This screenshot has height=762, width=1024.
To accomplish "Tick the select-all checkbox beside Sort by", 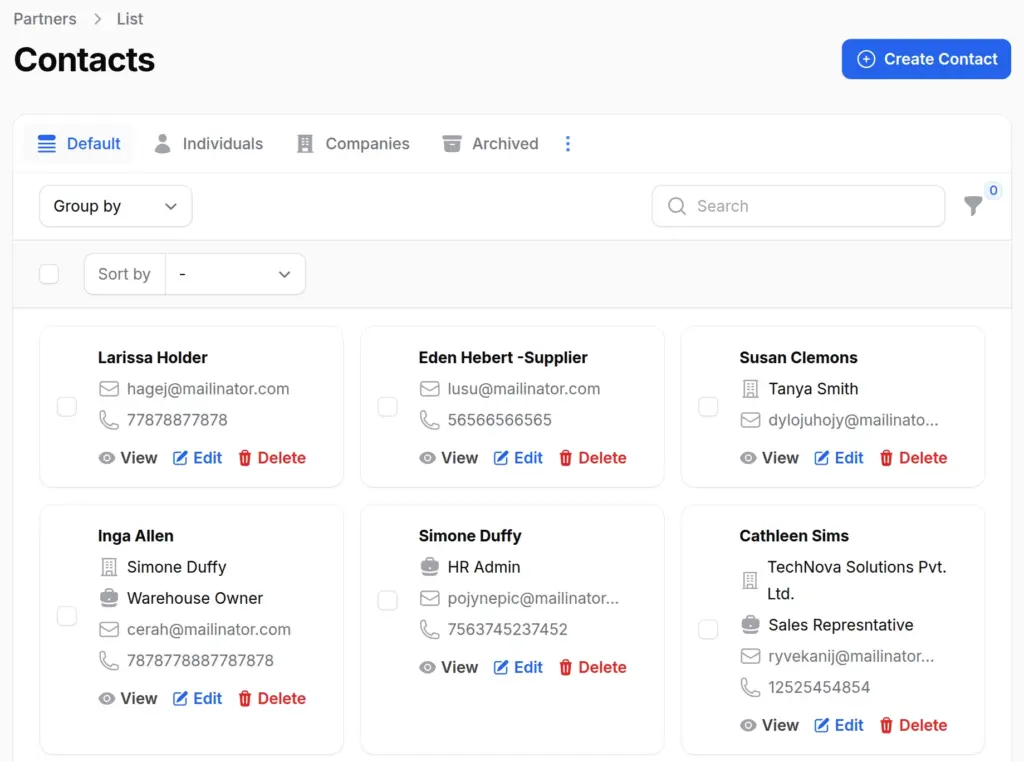I will click(x=49, y=274).
